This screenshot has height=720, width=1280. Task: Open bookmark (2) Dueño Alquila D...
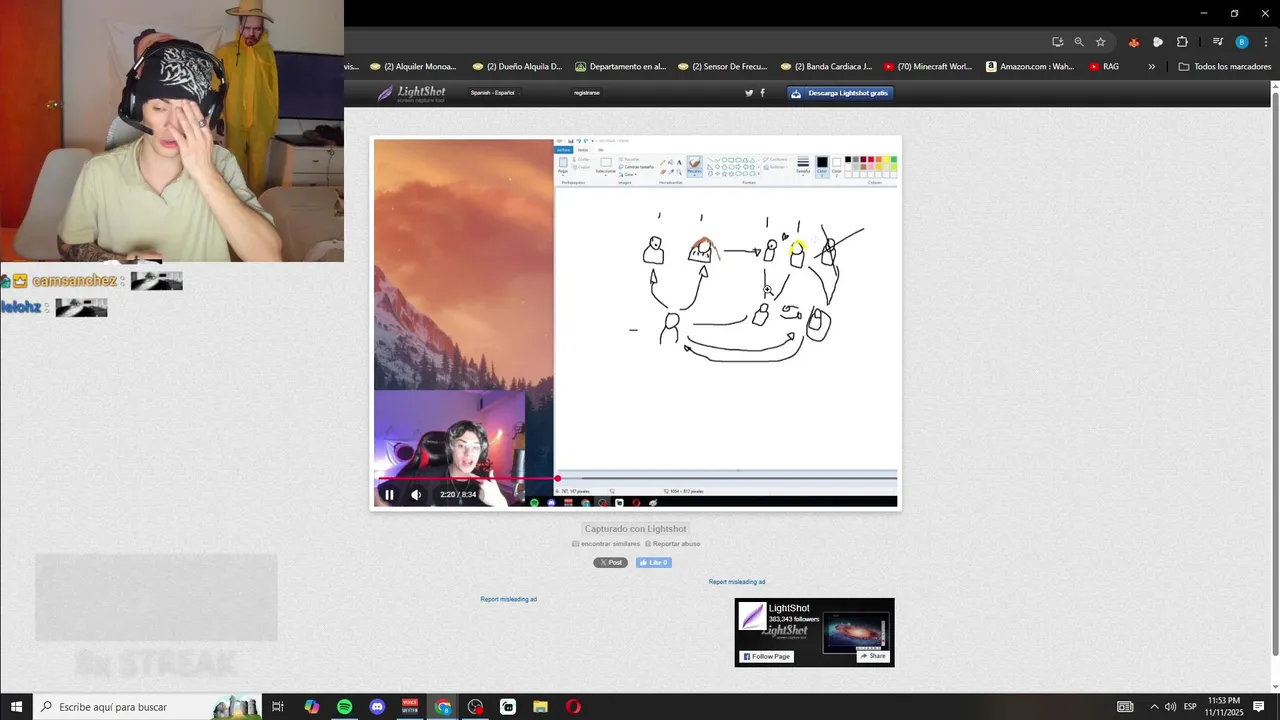(x=517, y=67)
